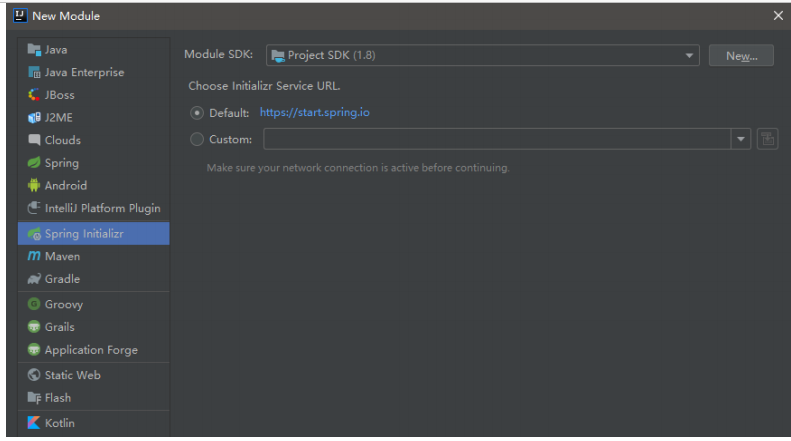Click the J2ME cube icon
This screenshot has height=441, width=791.
(x=34, y=118)
